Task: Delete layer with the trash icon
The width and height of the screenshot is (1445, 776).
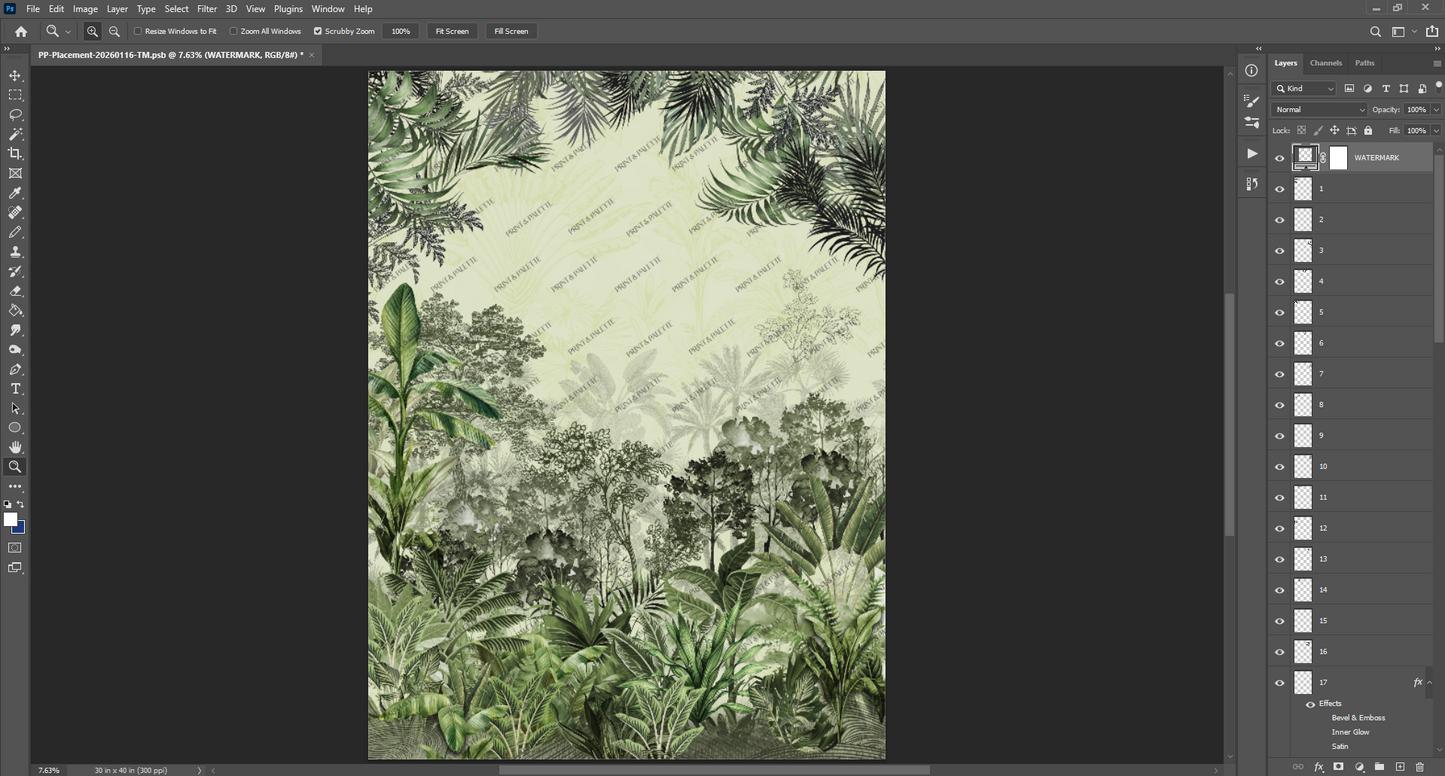Action: (x=1420, y=767)
